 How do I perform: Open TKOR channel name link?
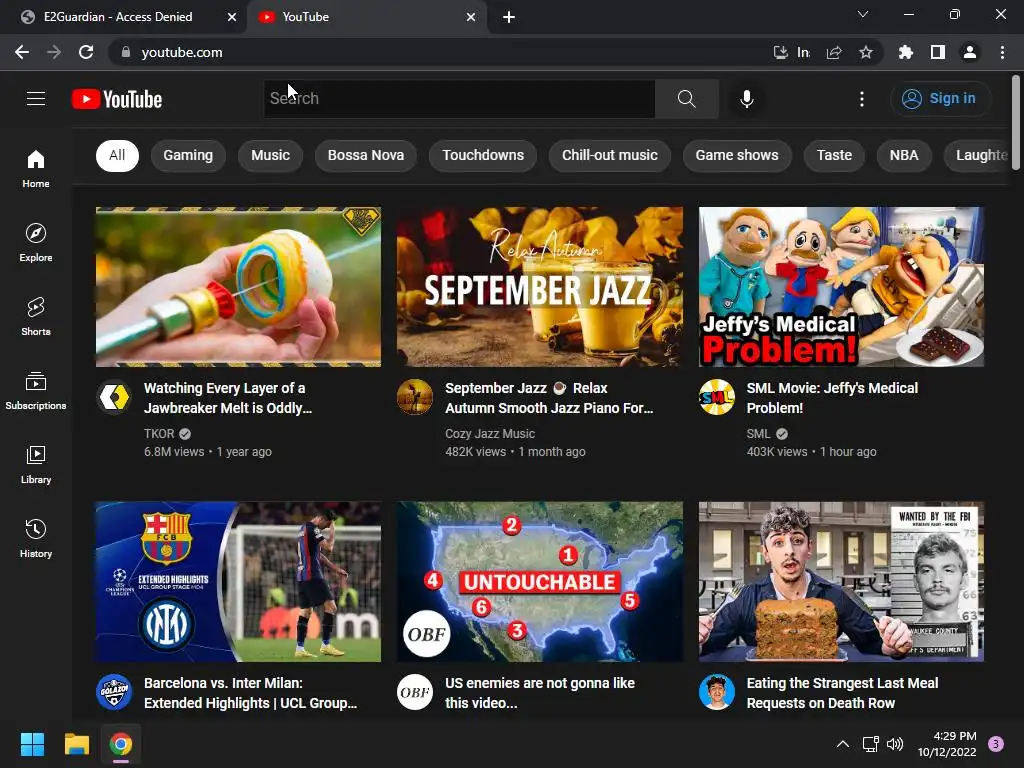(x=159, y=434)
